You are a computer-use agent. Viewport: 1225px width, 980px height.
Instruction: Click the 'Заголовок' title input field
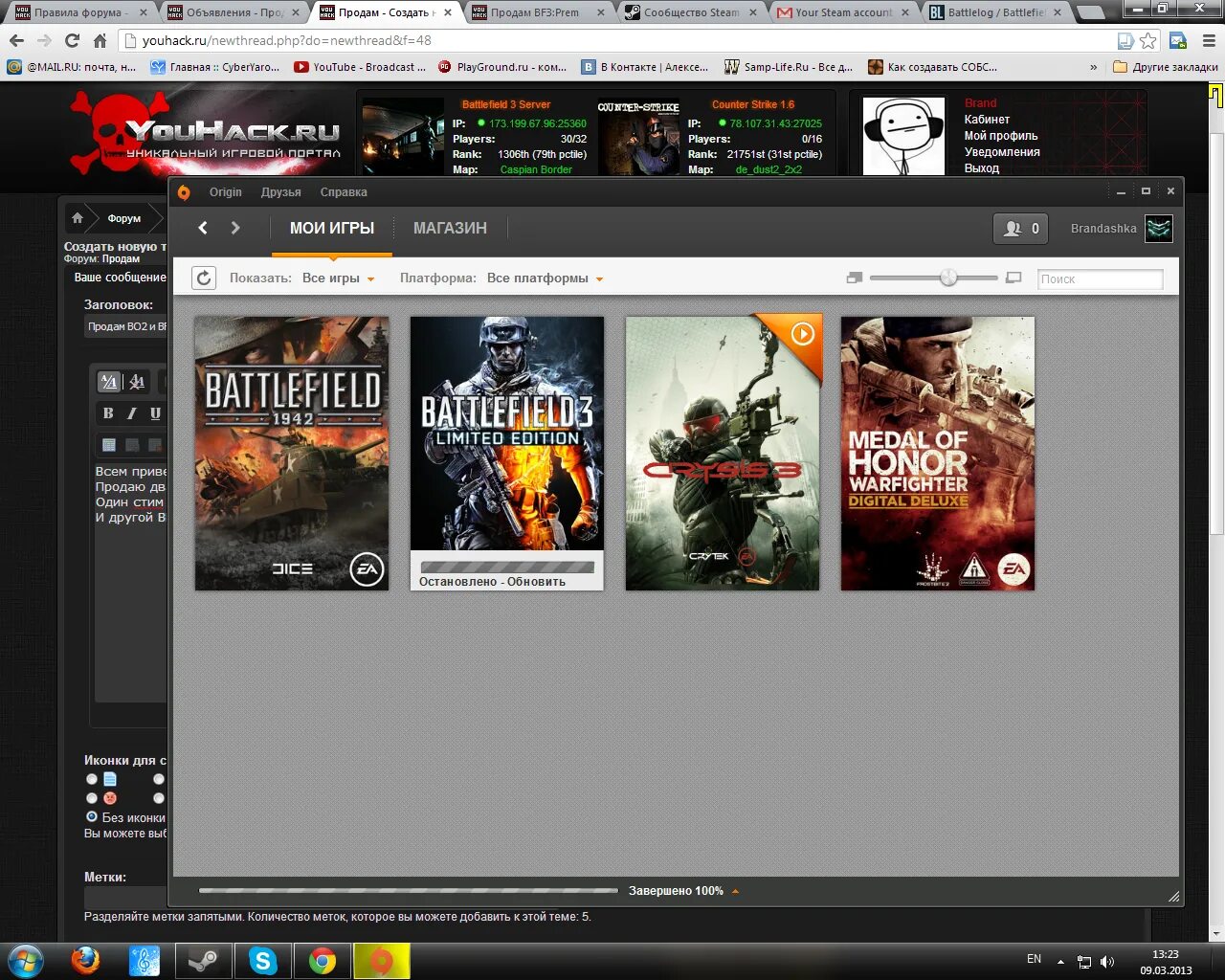(x=125, y=326)
